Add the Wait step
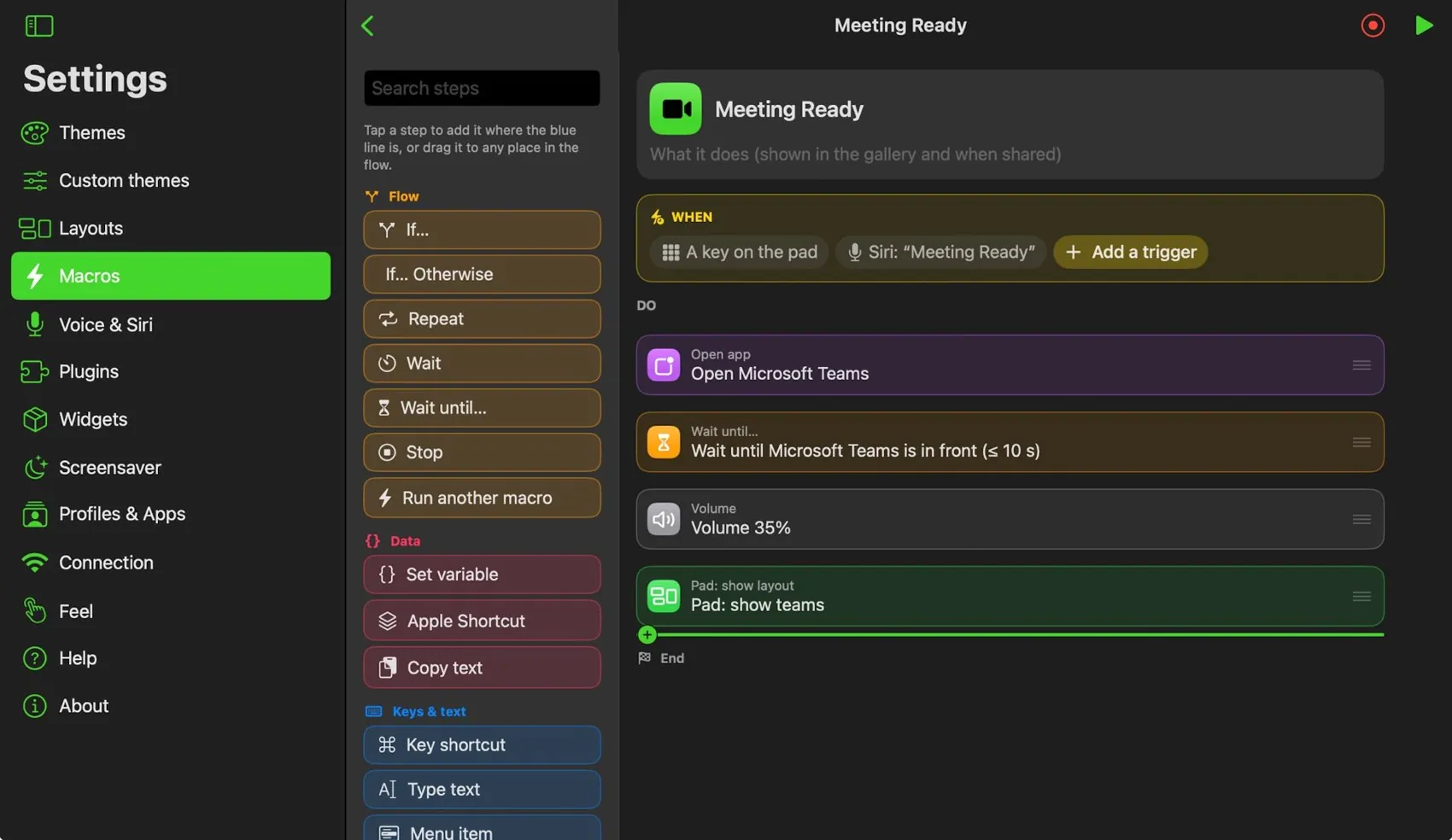The width and height of the screenshot is (1452, 840). [482, 363]
